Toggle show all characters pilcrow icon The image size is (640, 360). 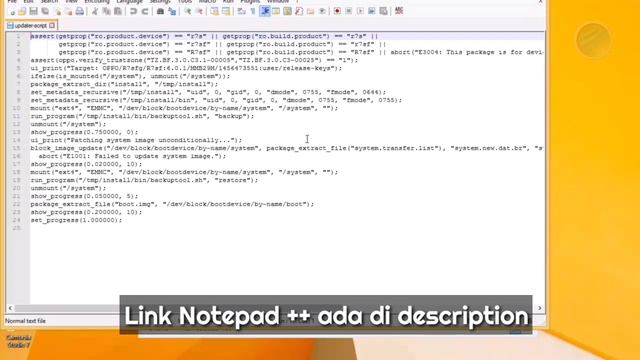[x=253, y=11]
